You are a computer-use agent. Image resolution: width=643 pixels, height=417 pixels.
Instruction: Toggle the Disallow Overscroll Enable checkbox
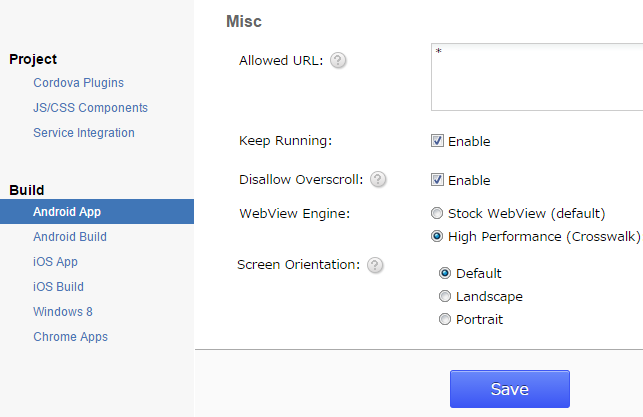point(437,180)
